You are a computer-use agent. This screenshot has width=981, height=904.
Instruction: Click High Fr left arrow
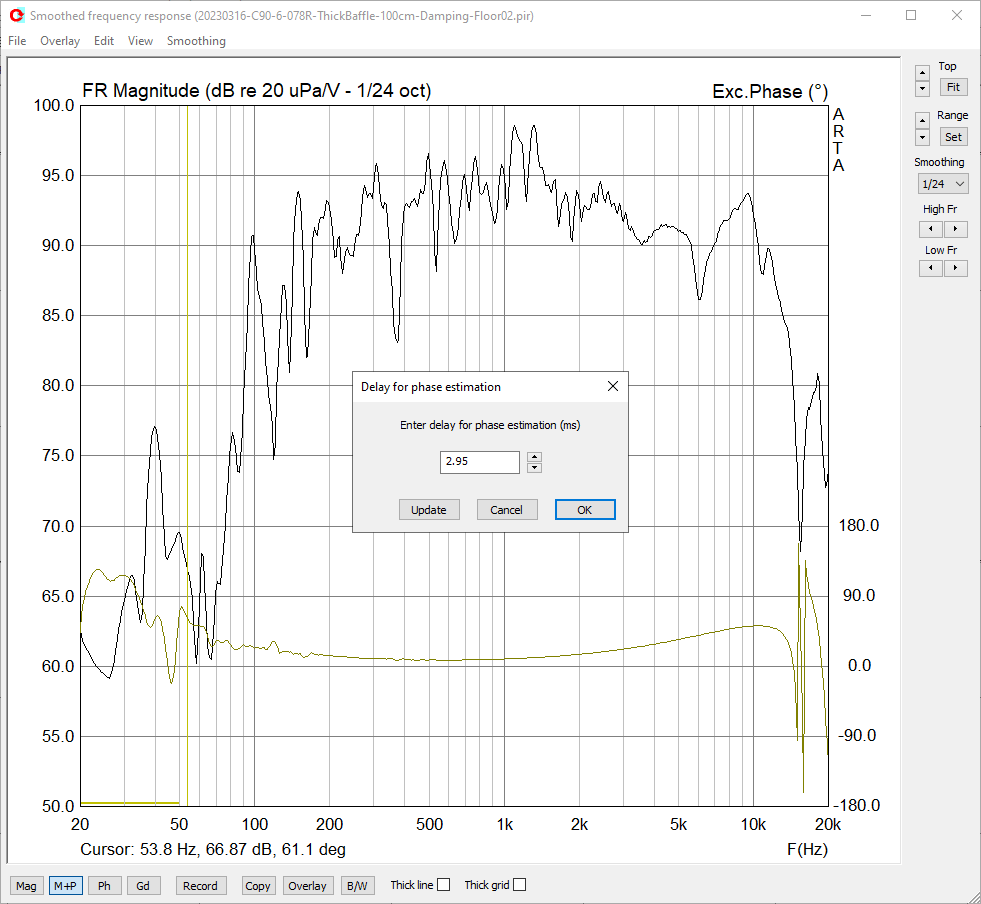pos(930,229)
